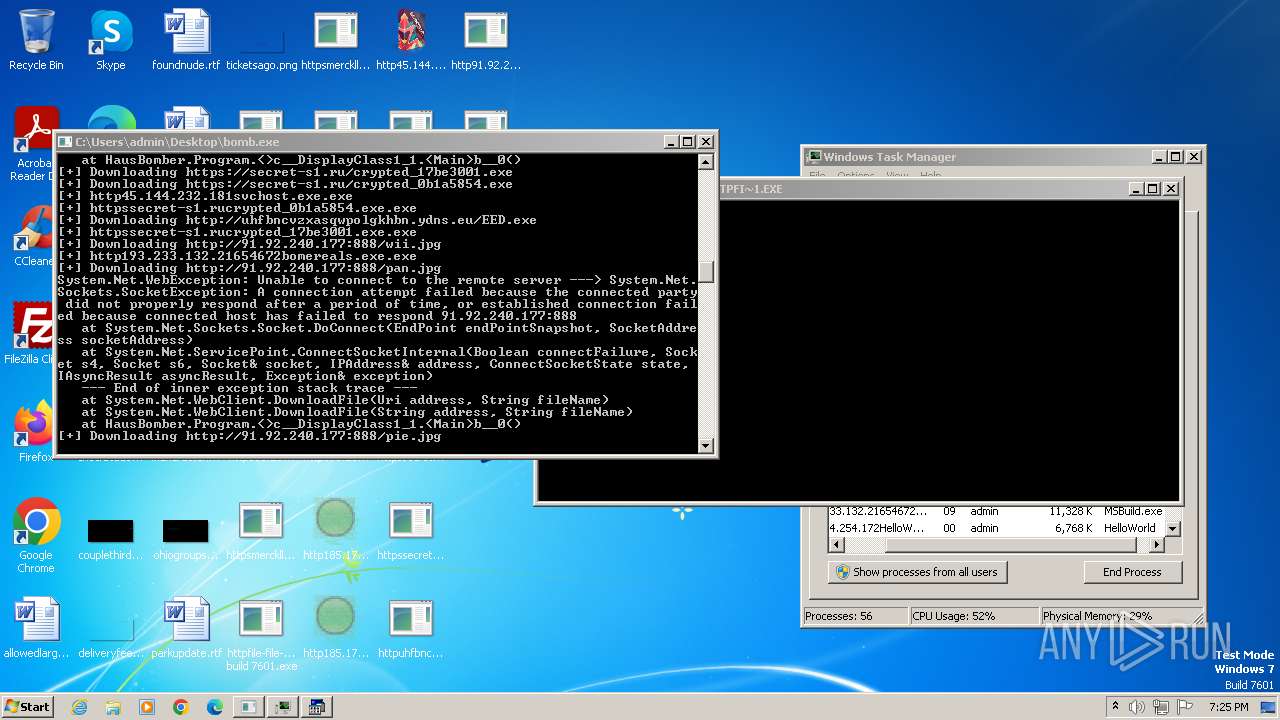This screenshot has height=720, width=1280.
Task: Click the Task Manager horizontal scrollbar left arrow
Action: [837, 545]
